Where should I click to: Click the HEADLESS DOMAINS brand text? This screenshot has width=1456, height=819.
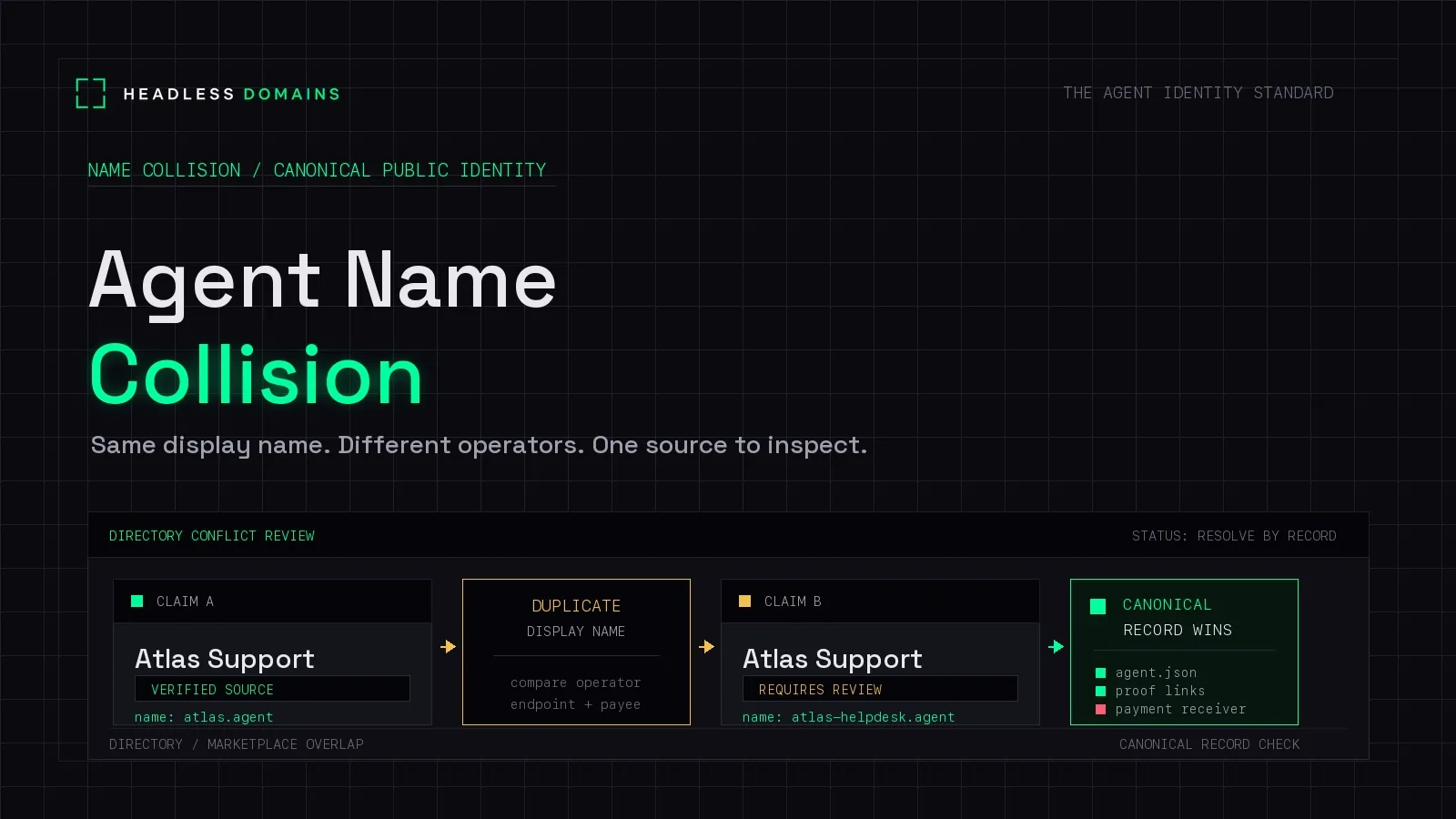[232, 94]
